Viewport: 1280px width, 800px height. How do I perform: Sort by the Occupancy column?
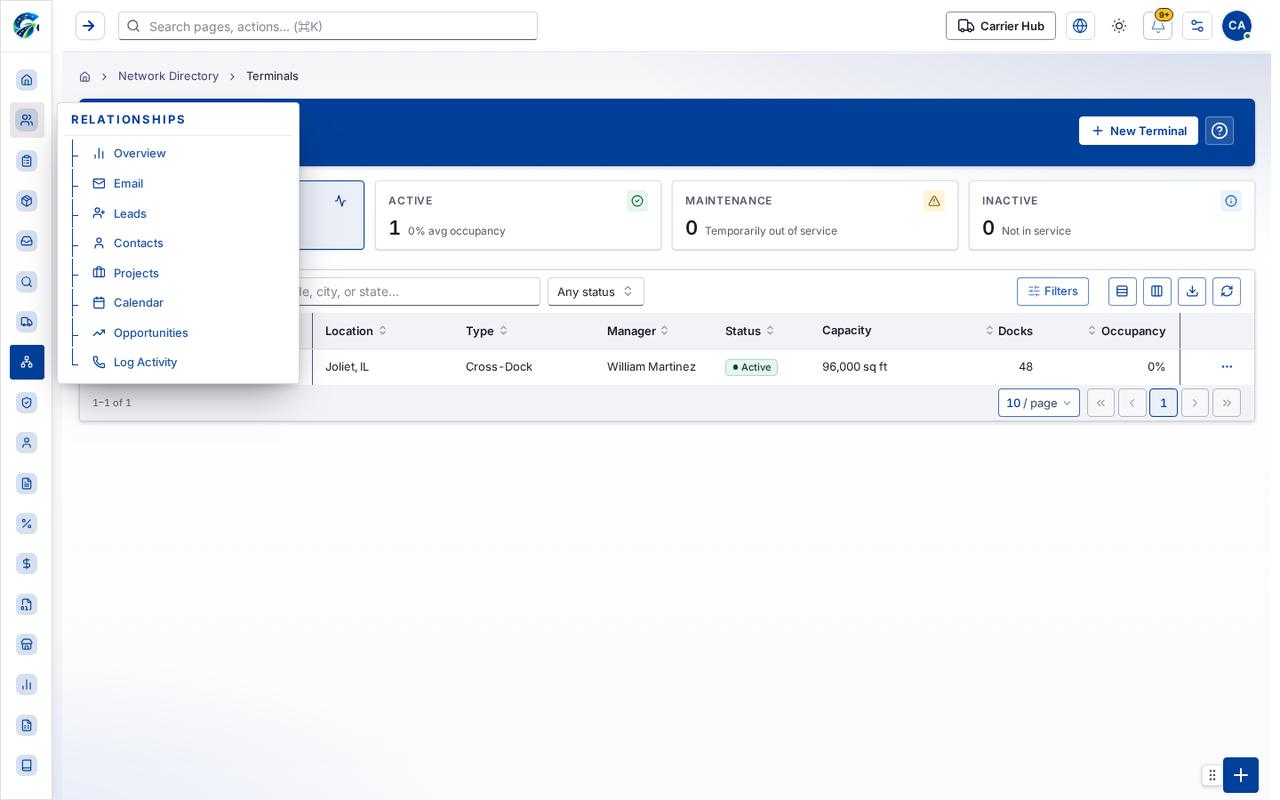pyautogui.click(x=1126, y=331)
